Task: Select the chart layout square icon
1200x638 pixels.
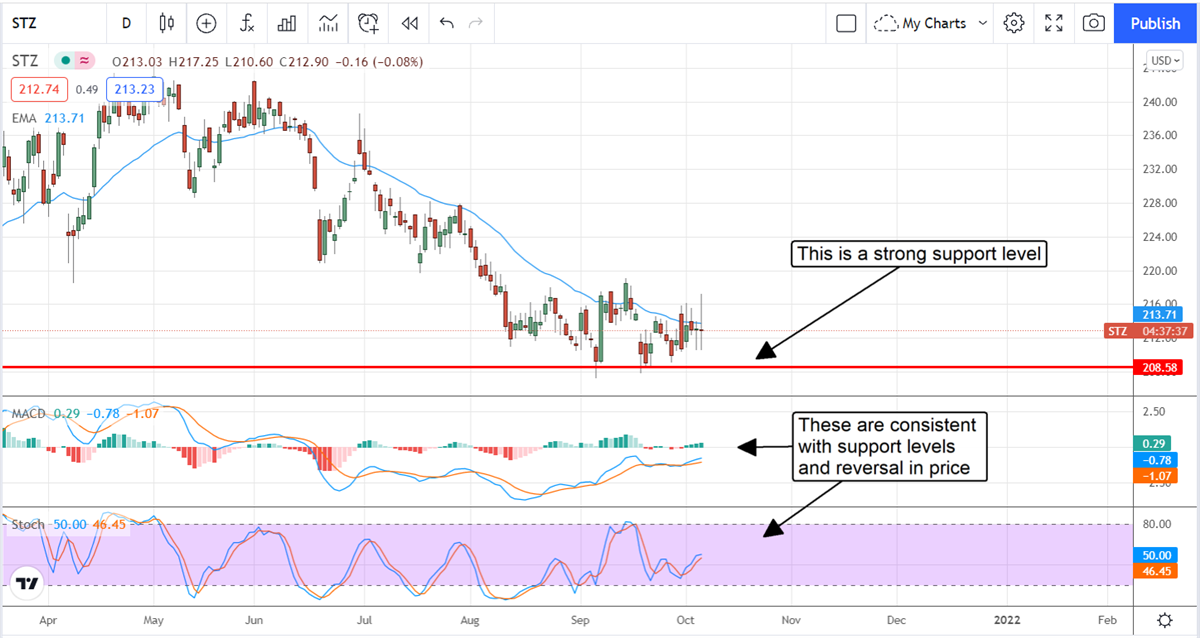Action: (846, 22)
